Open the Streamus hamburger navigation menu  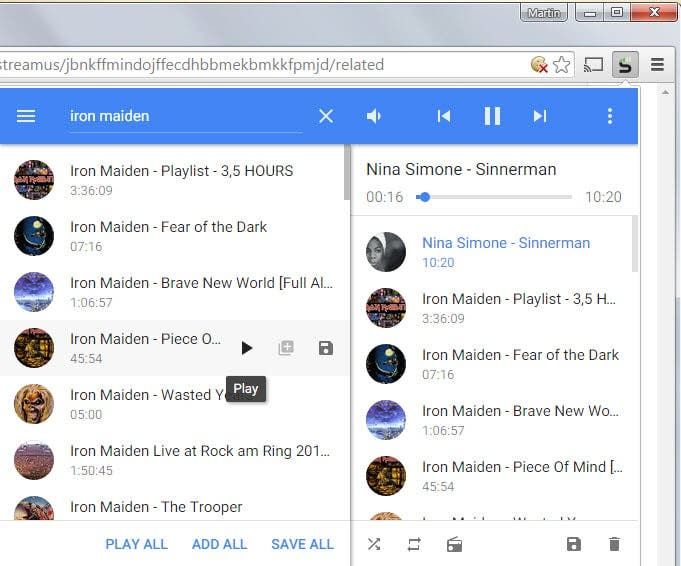(26, 116)
